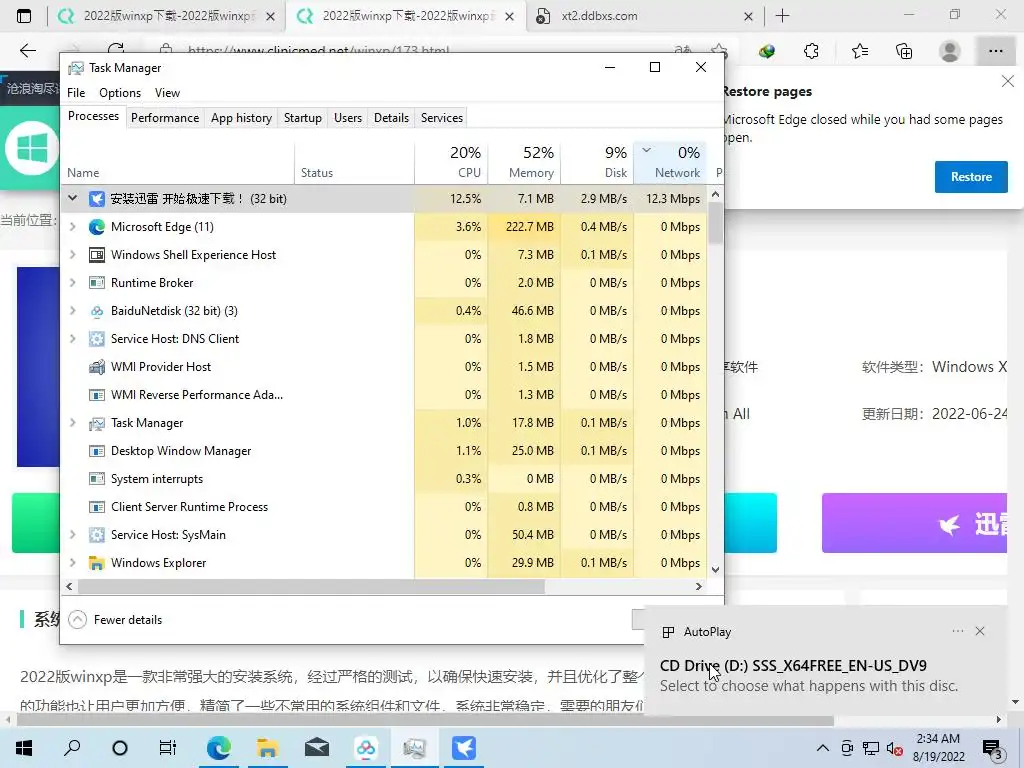The width and height of the screenshot is (1024, 768).
Task: Click the WMI Provider Host icon
Action: [97, 367]
